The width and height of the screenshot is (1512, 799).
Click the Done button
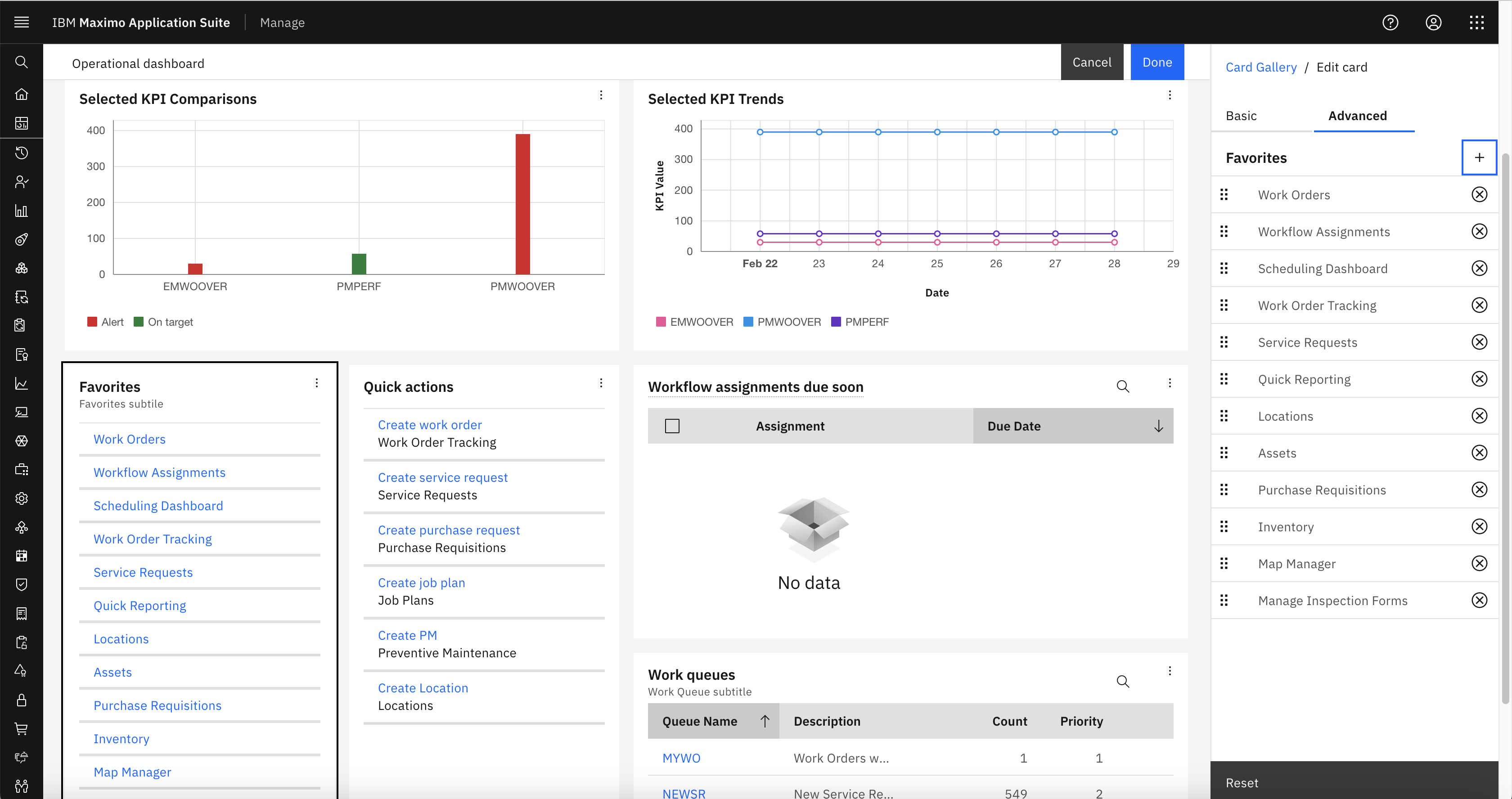1157,62
